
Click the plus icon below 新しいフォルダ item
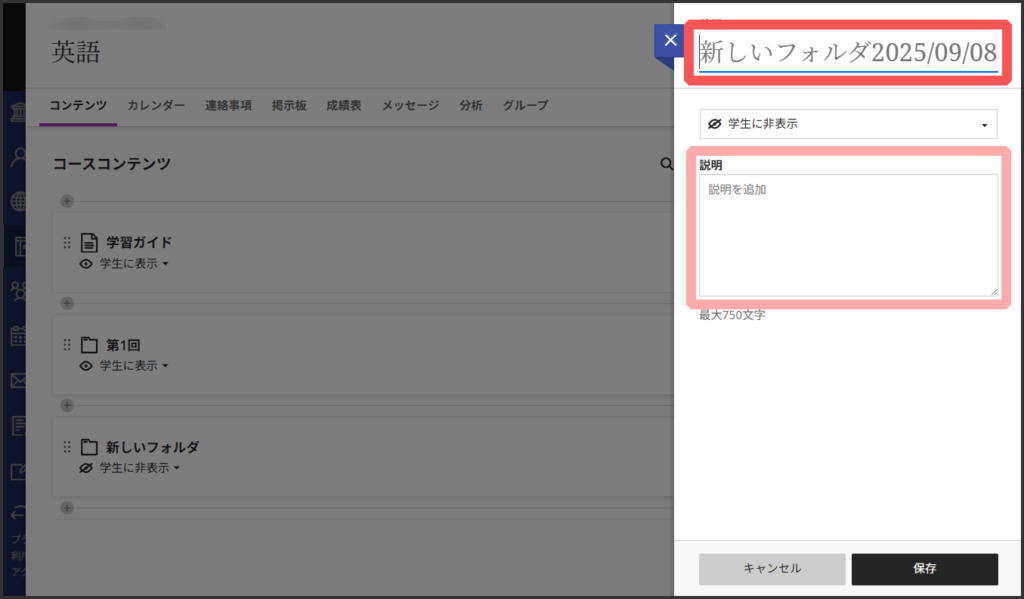(67, 507)
